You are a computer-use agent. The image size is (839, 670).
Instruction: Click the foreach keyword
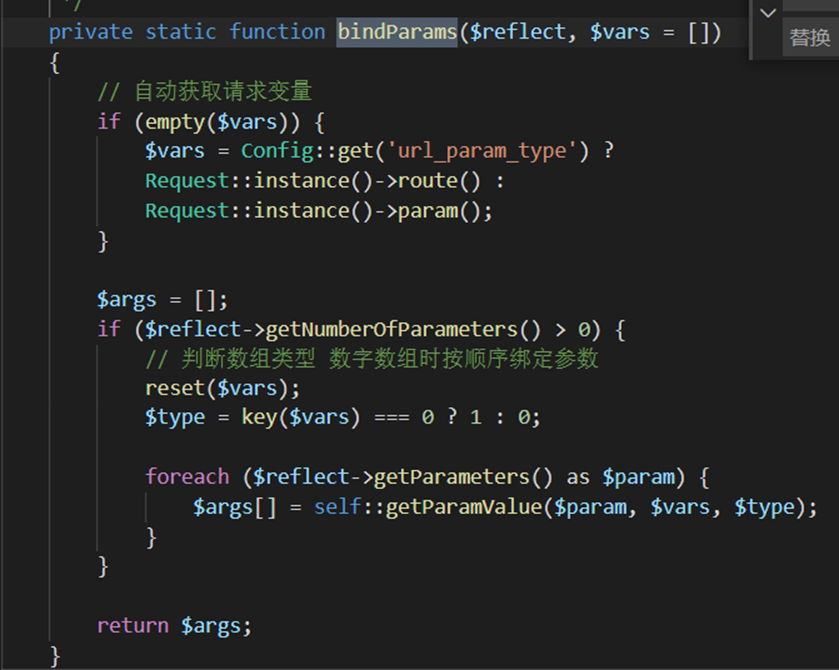187,476
